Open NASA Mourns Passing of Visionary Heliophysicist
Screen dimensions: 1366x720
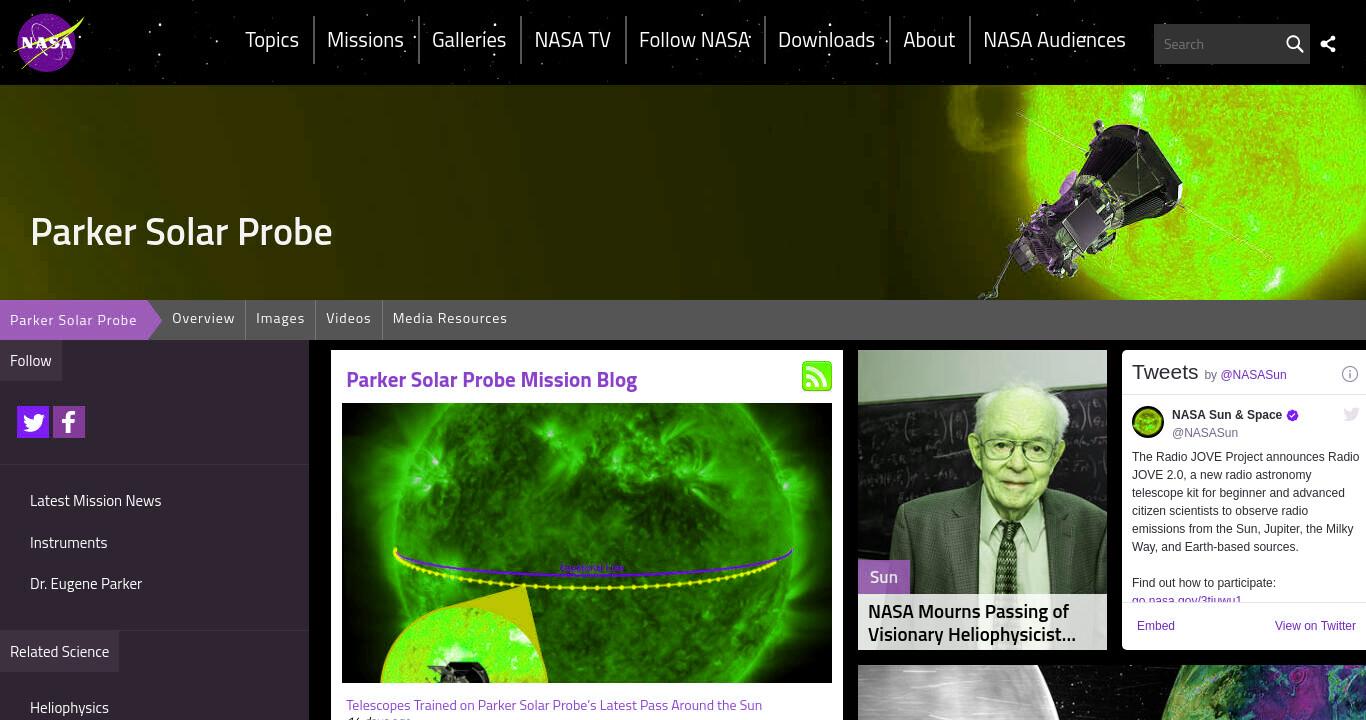click(972, 623)
